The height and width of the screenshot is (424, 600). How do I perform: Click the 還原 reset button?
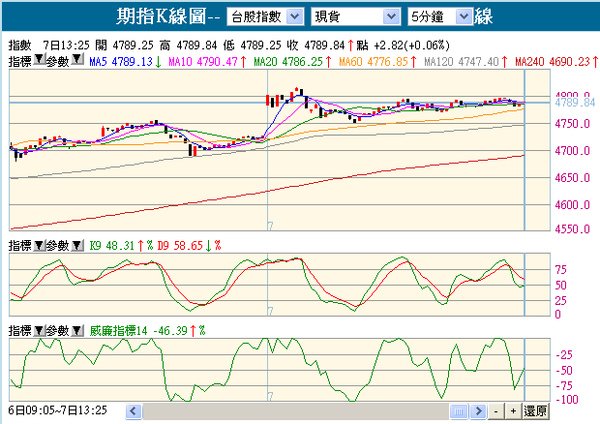(535, 412)
